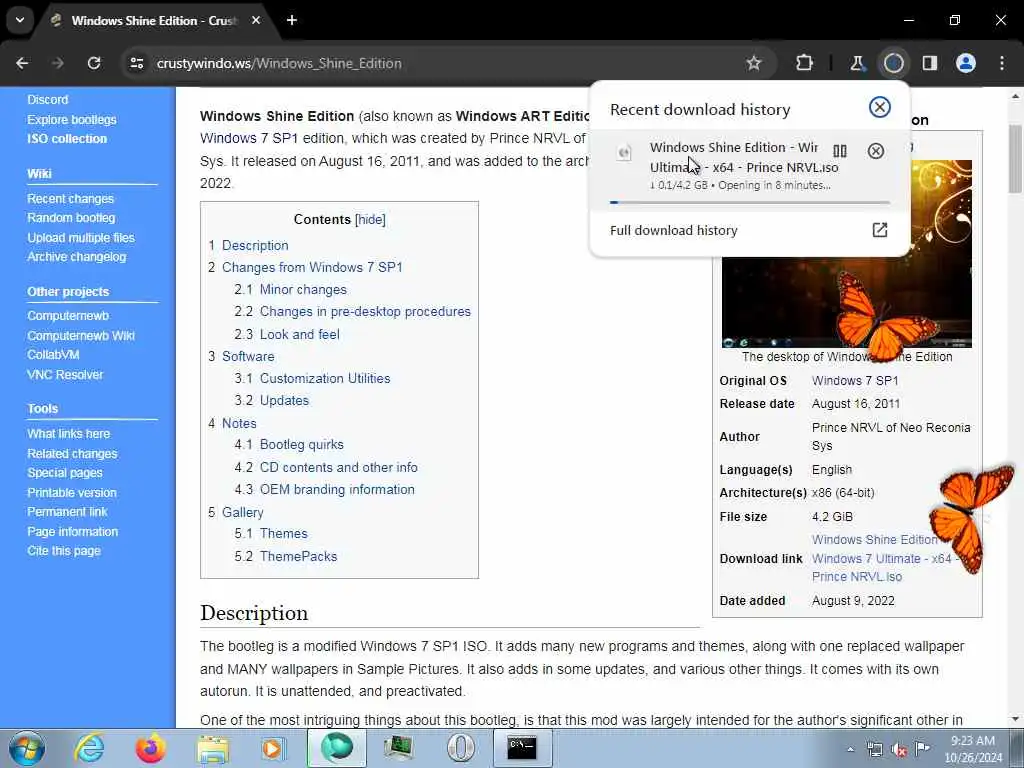The image size is (1024, 768).
Task: Jump to 5.2 ThemePacks section
Action: 286,556
